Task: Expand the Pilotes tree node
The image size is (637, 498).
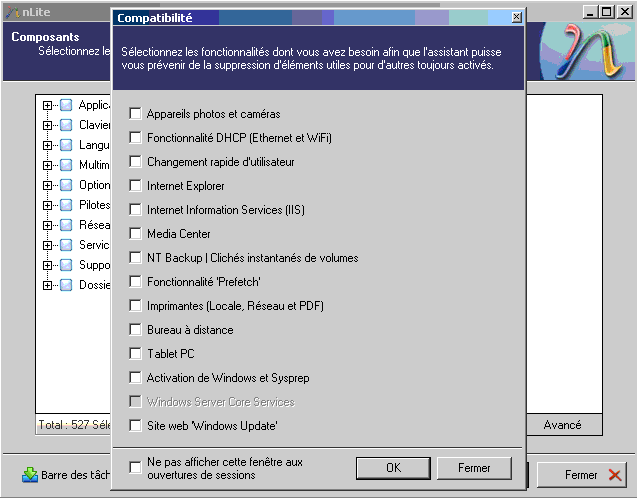Action: tap(48, 205)
